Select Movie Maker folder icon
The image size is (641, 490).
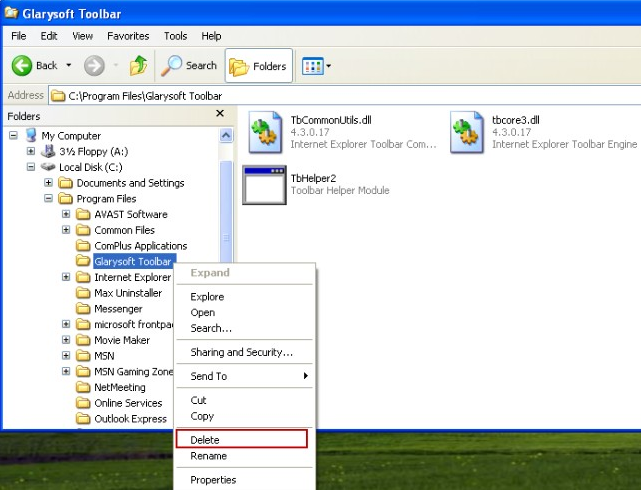tap(83, 340)
